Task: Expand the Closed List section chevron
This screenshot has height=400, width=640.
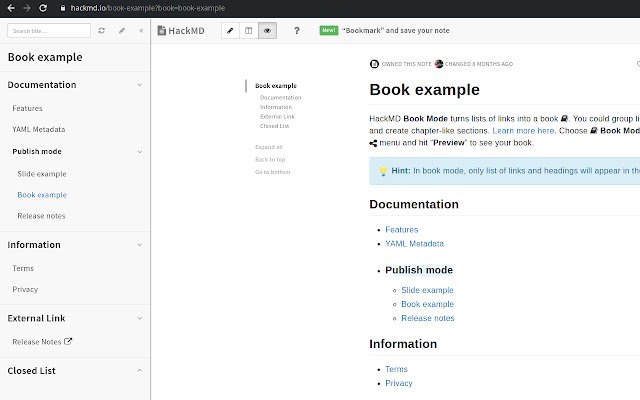Action: tap(140, 371)
